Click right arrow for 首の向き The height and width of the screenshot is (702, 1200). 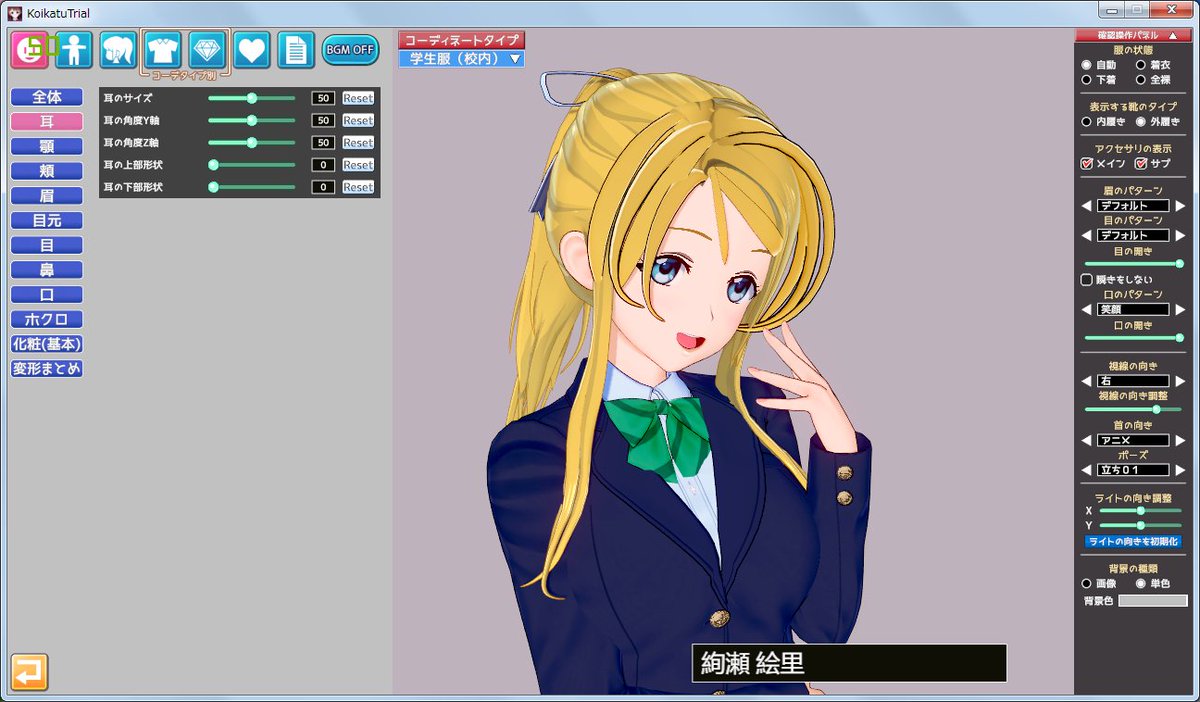point(1180,440)
